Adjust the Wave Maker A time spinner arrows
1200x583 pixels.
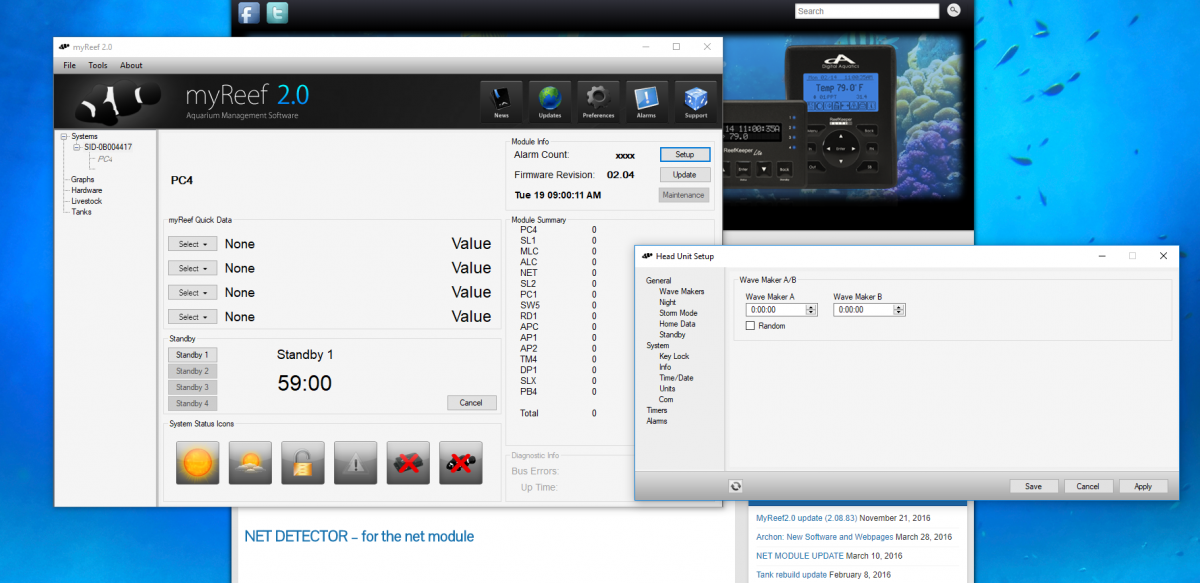tap(813, 310)
